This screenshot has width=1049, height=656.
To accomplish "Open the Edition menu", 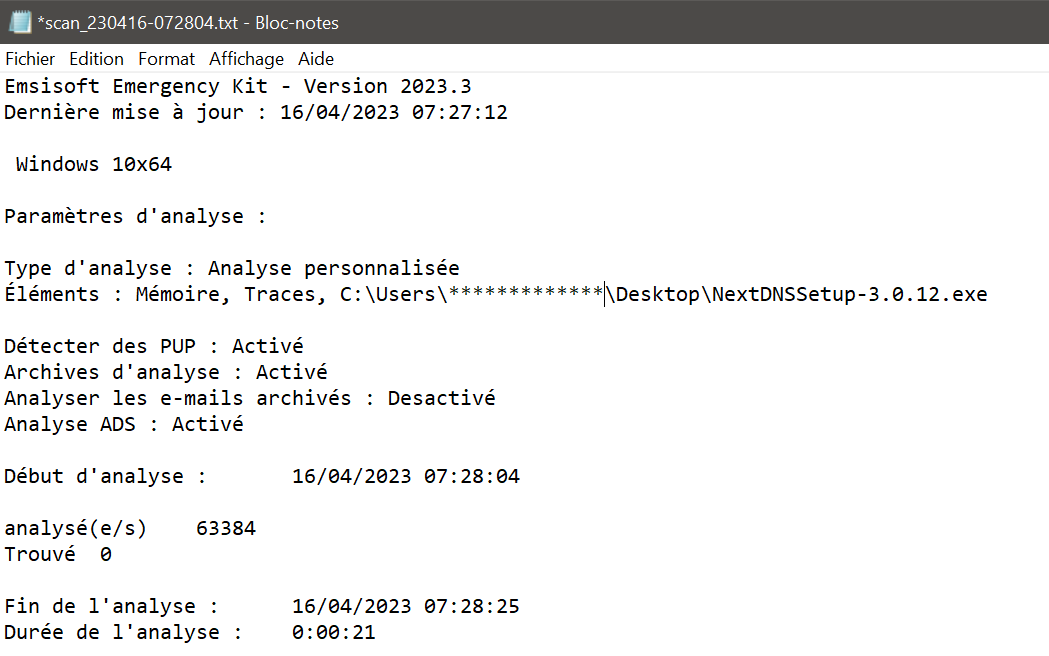I will click(x=96, y=59).
